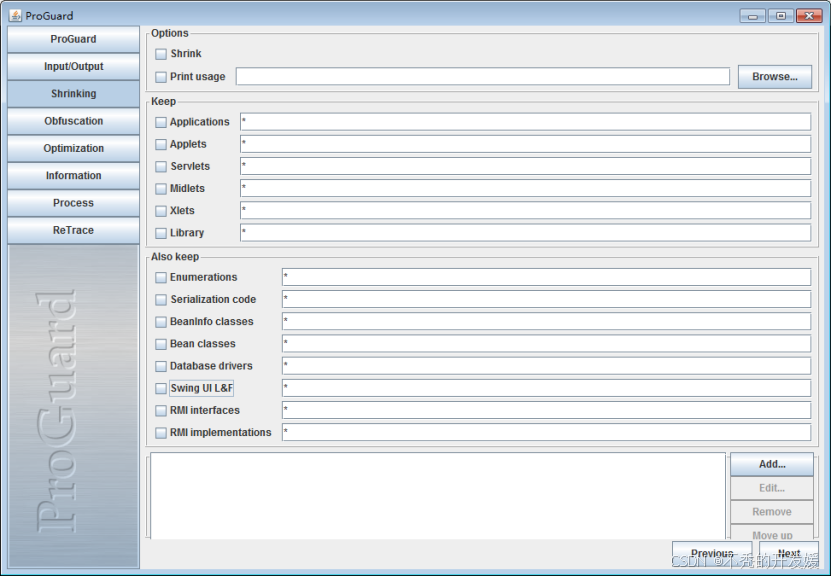The width and height of the screenshot is (831, 577).
Task: Toggle the BeanInfo classes checkbox
Action: tap(161, 322)
